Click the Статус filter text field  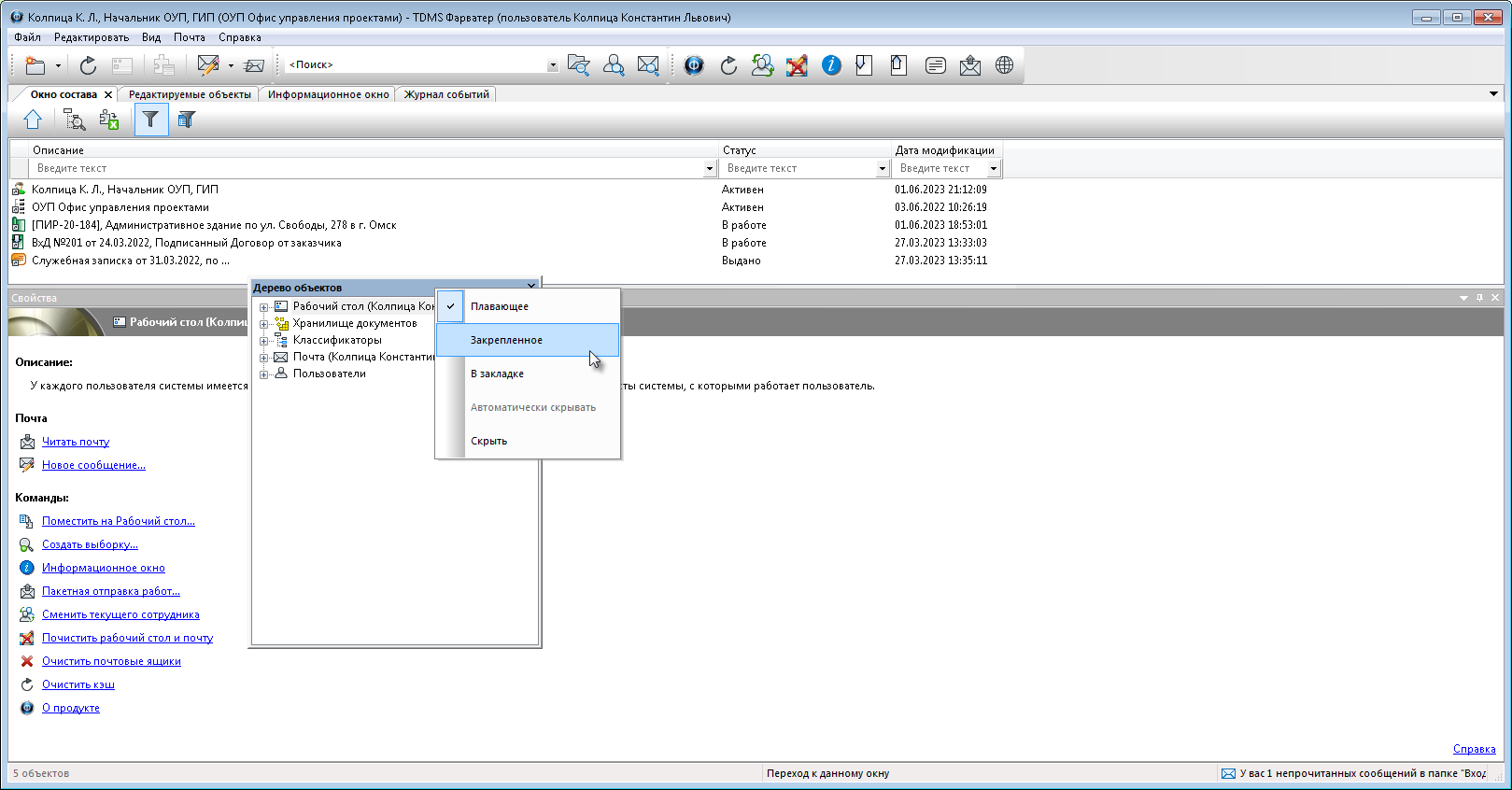coord(799,169)
